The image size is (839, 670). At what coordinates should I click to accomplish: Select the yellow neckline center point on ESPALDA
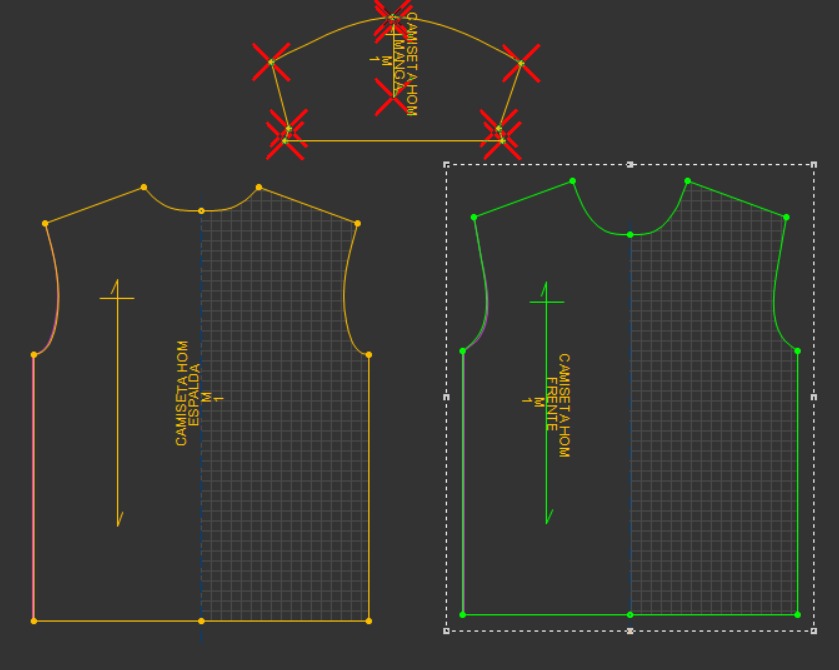pos(201,211)
